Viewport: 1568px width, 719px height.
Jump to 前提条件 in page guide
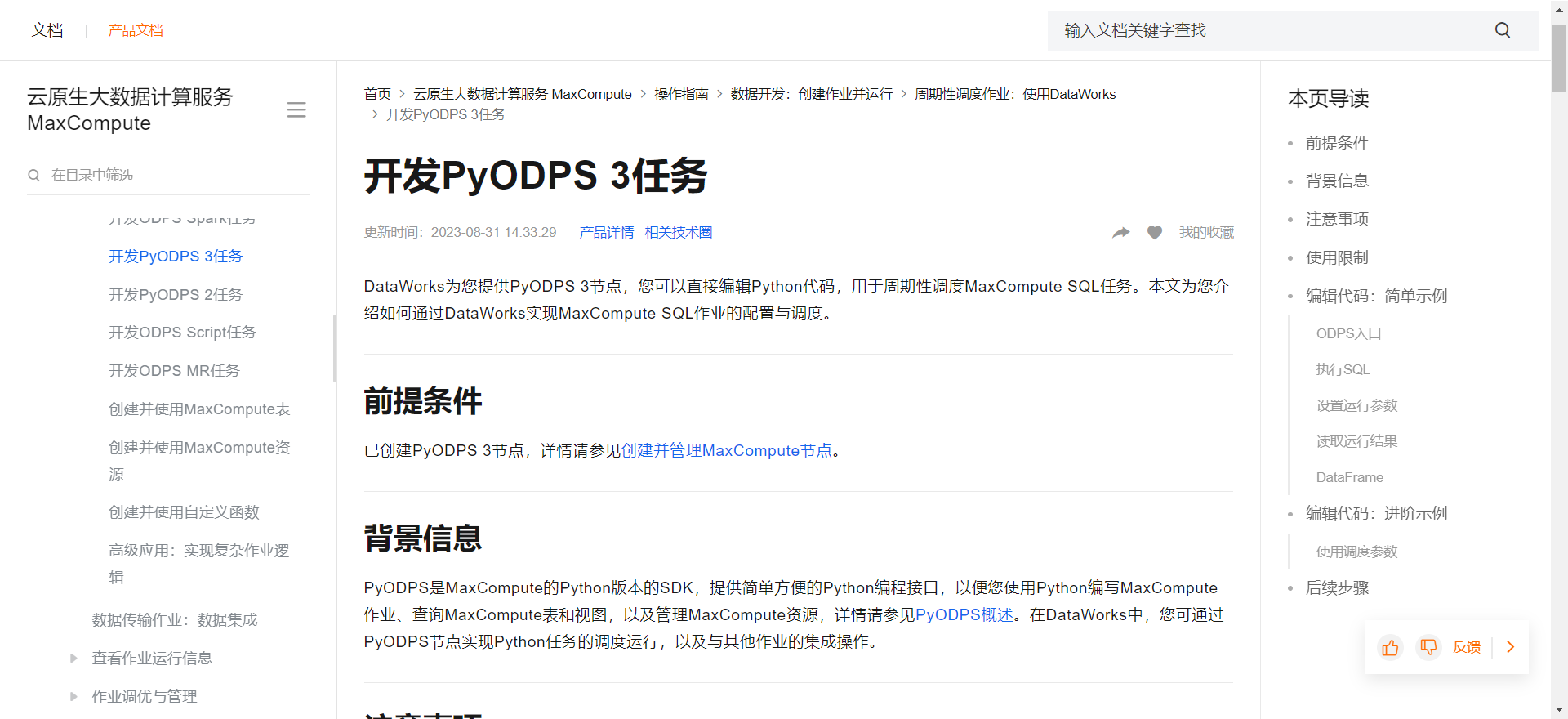[x=1337, y=143]
